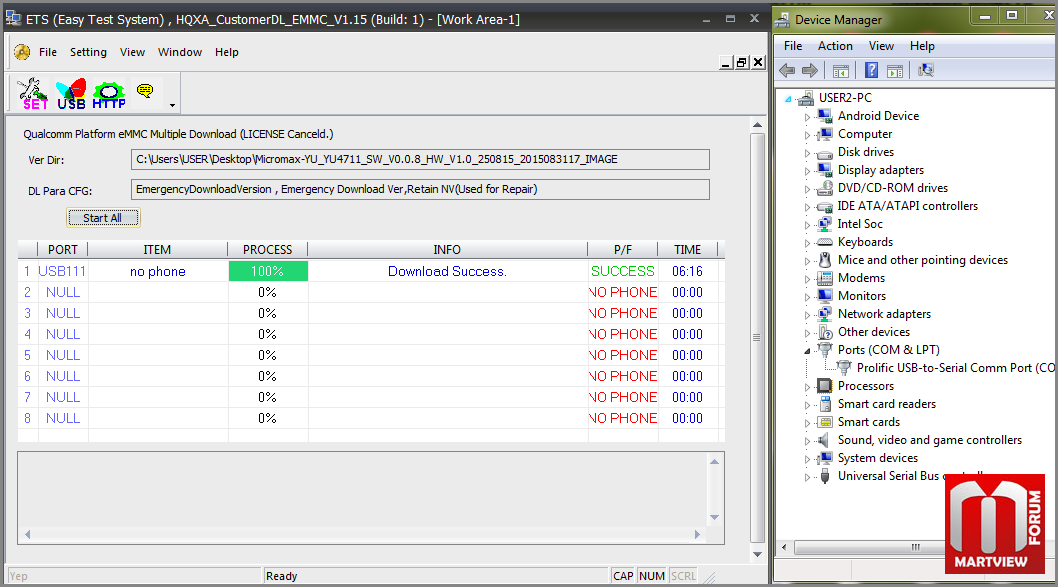Open Setting menu in ETS
This screenshot has width=1058, height=587.
point(88,52)
